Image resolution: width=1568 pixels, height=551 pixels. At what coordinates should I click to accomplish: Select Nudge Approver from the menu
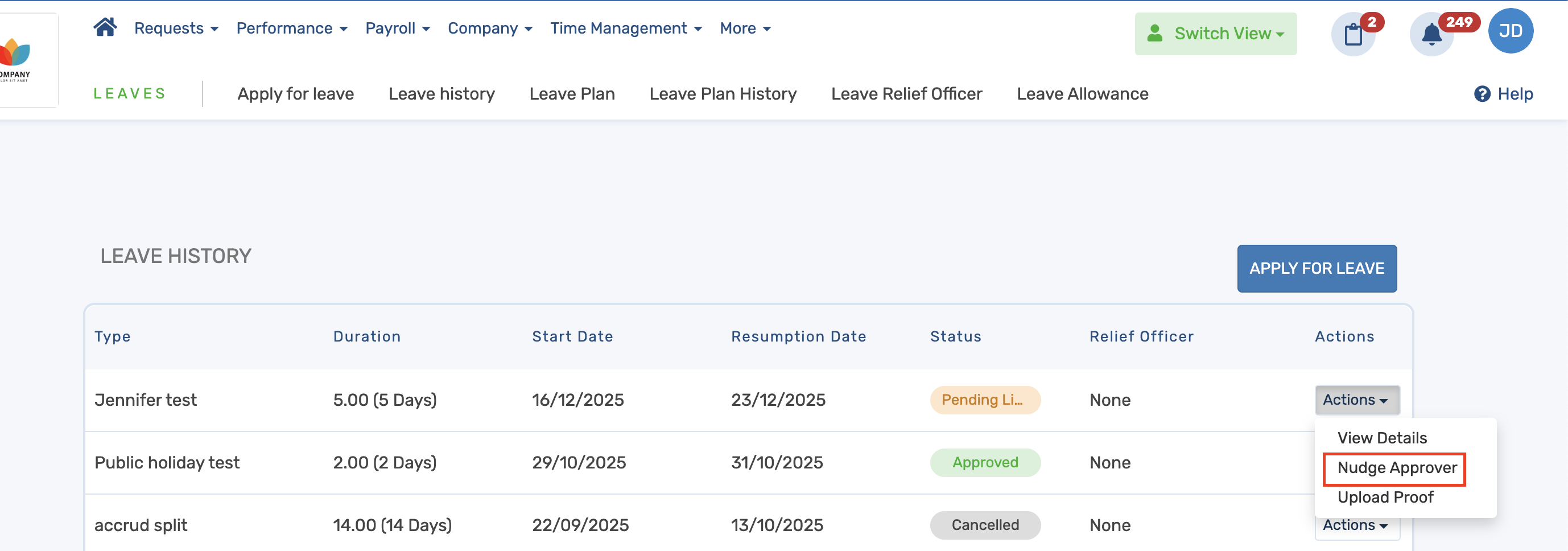click(1396, 468)
